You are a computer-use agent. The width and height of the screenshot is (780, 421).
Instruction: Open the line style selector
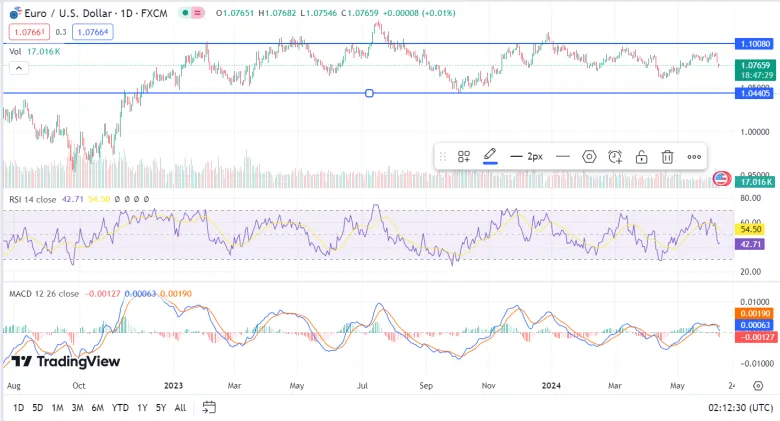563,157
